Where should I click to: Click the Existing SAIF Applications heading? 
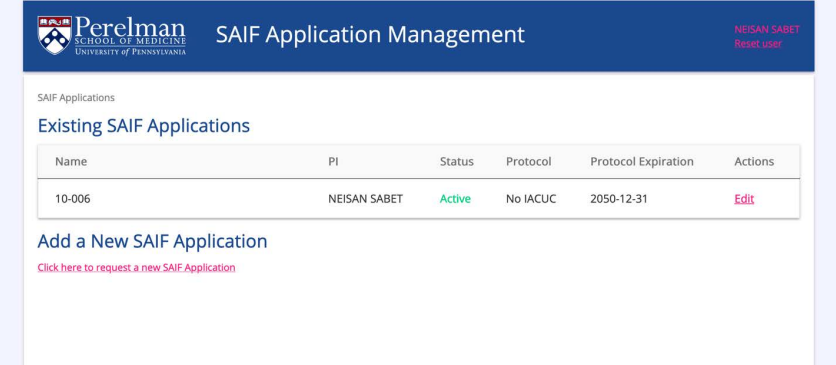pos(143,126)
